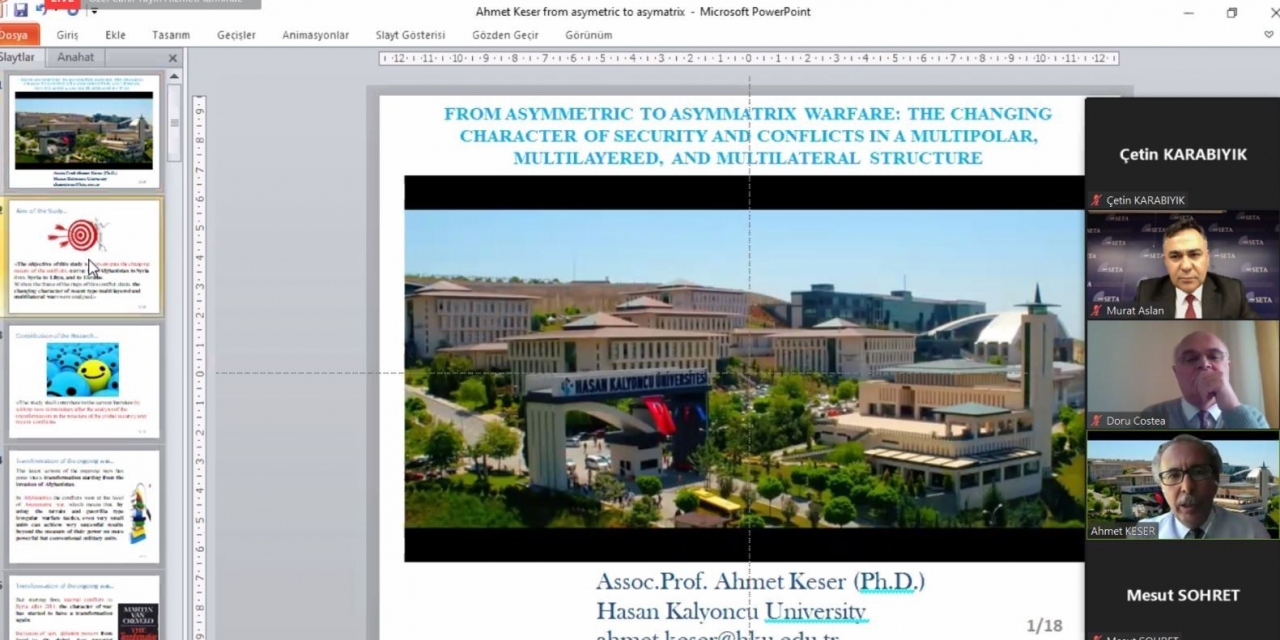This screenshot has height=640, width=1280.
Task: Close the slide thumbnails pane
Action: 172,59
